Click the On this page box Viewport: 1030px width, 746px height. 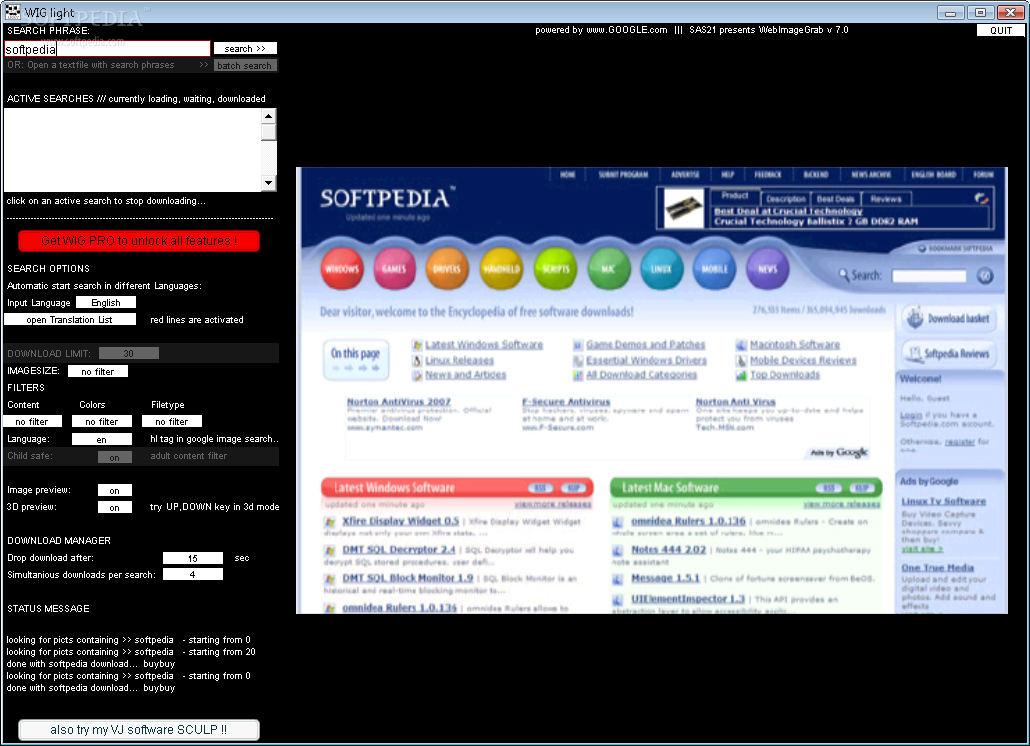356,359
